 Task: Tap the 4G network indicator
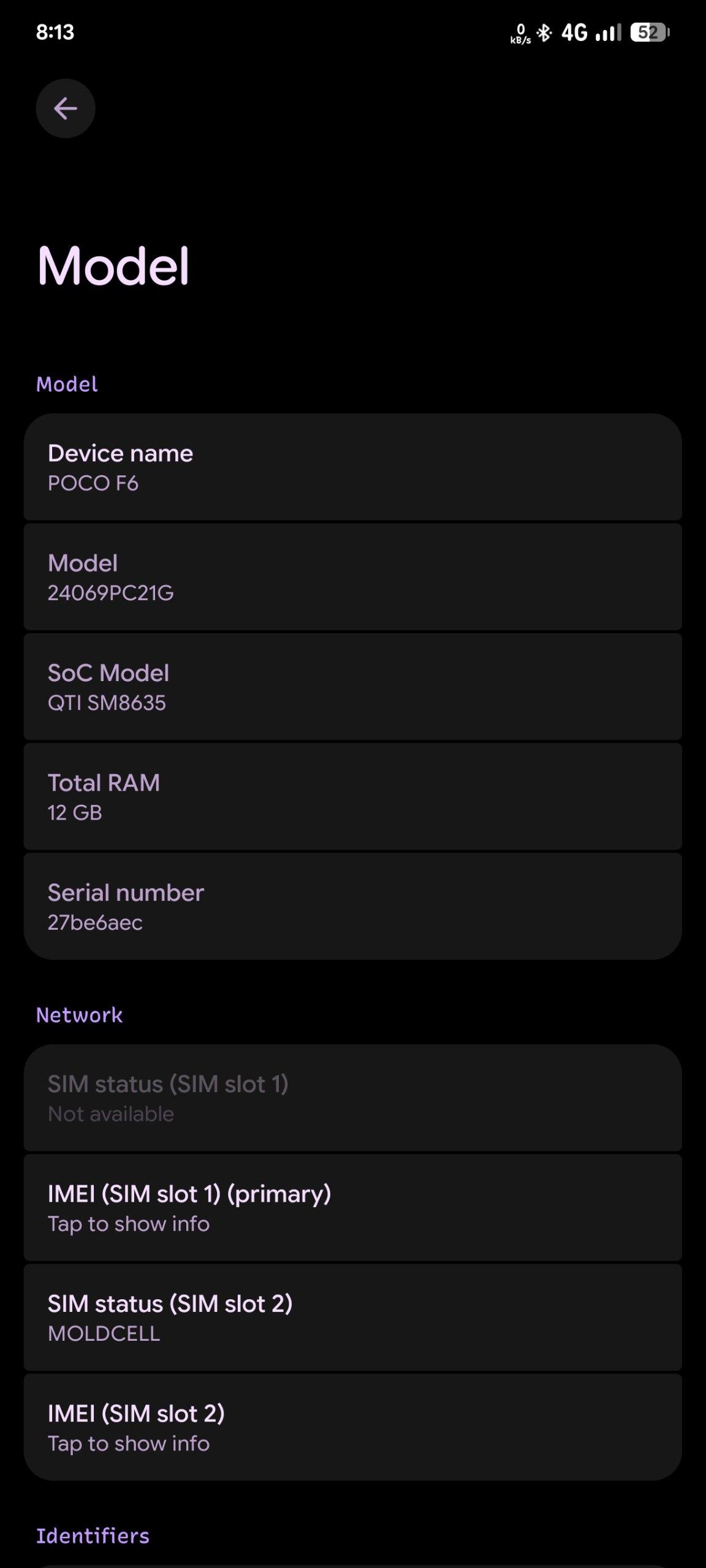click(x=574, y=32)
